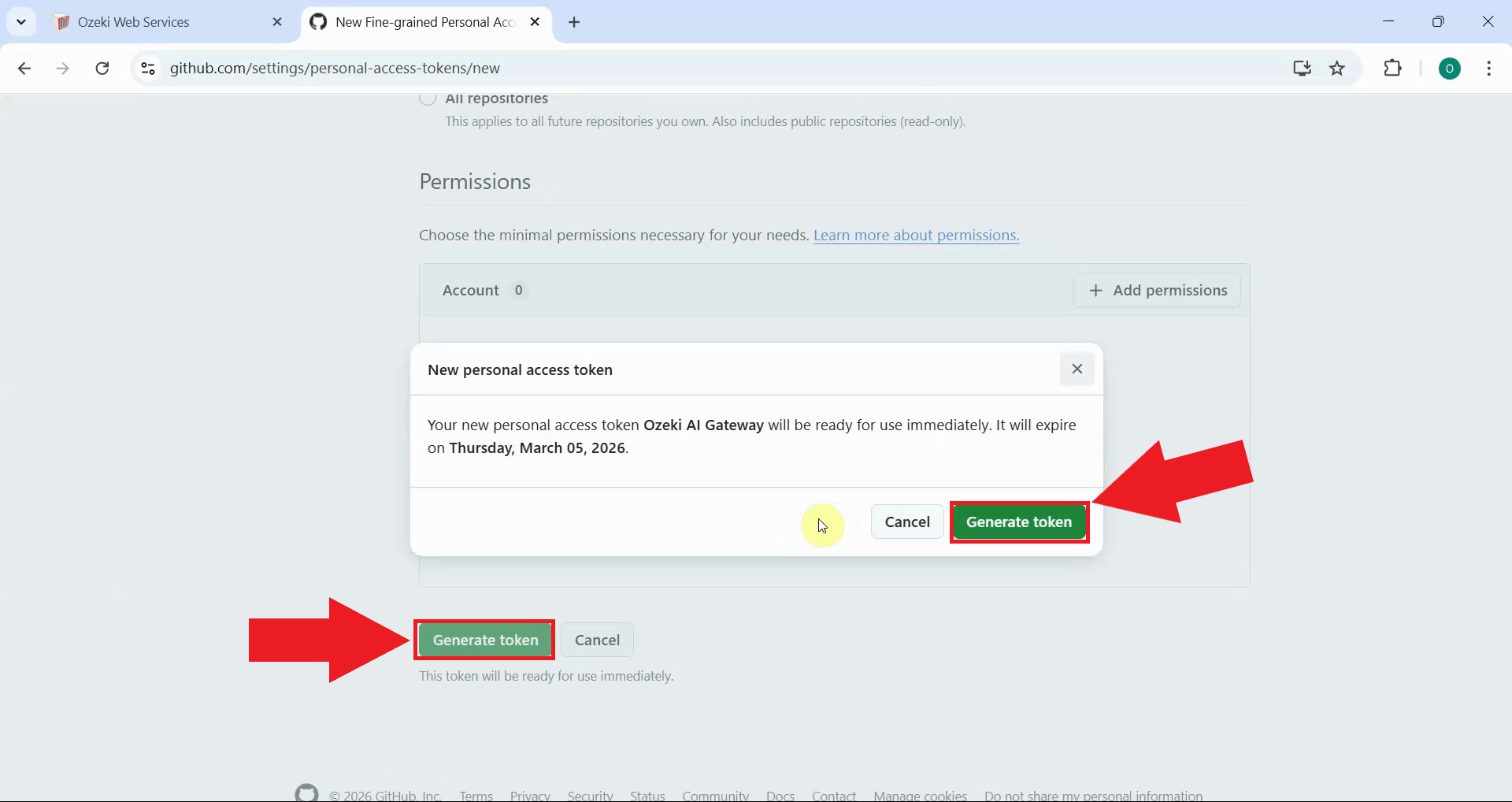Viewport: 1512px width, 802px height.
Task: Open the browser extensions puzzle icon
Action: (1393, 69)
